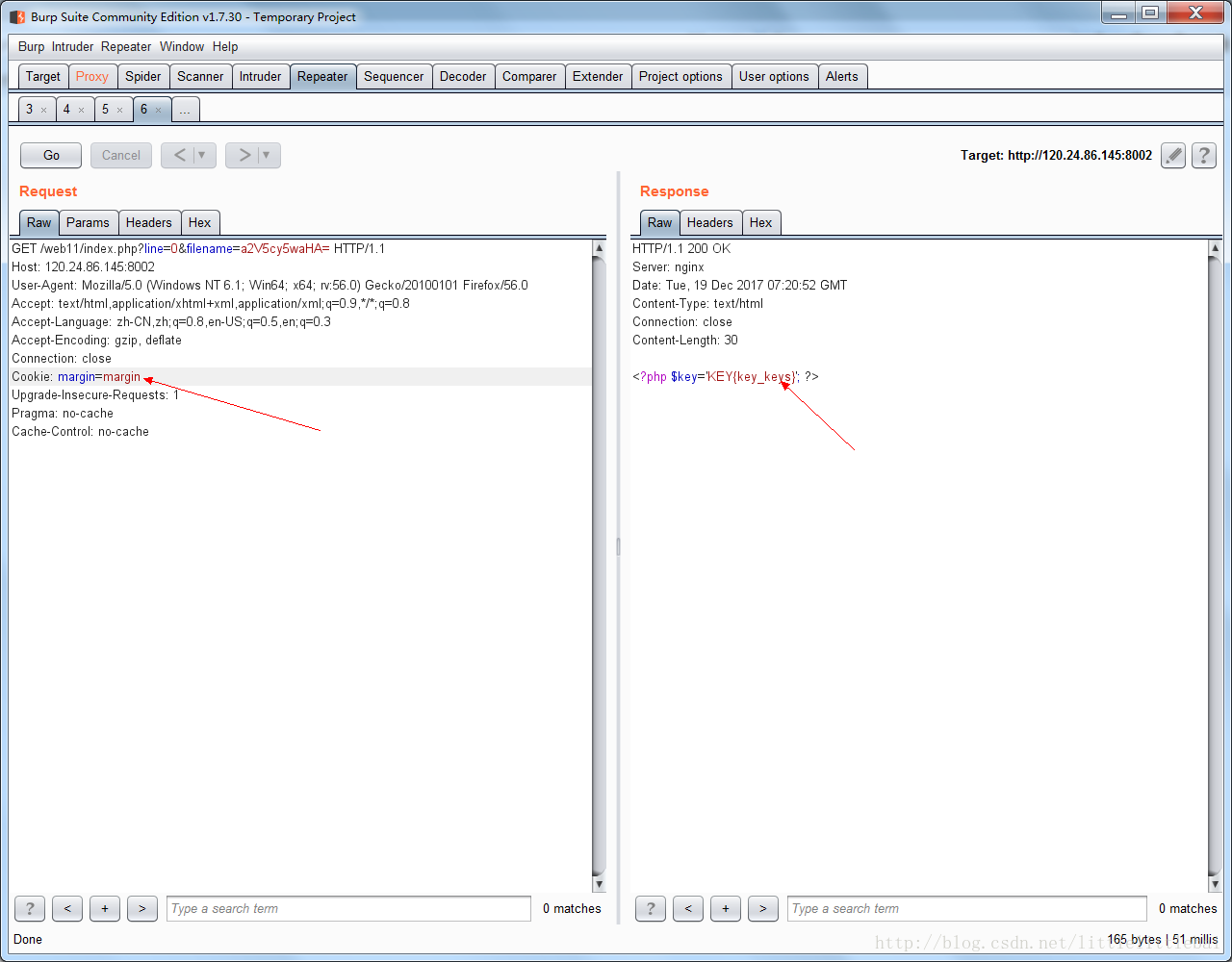Viewport: 1232px width, 962px height.
Task: Click response pane scroll up arrow
Action: (x=1215, y=248)
